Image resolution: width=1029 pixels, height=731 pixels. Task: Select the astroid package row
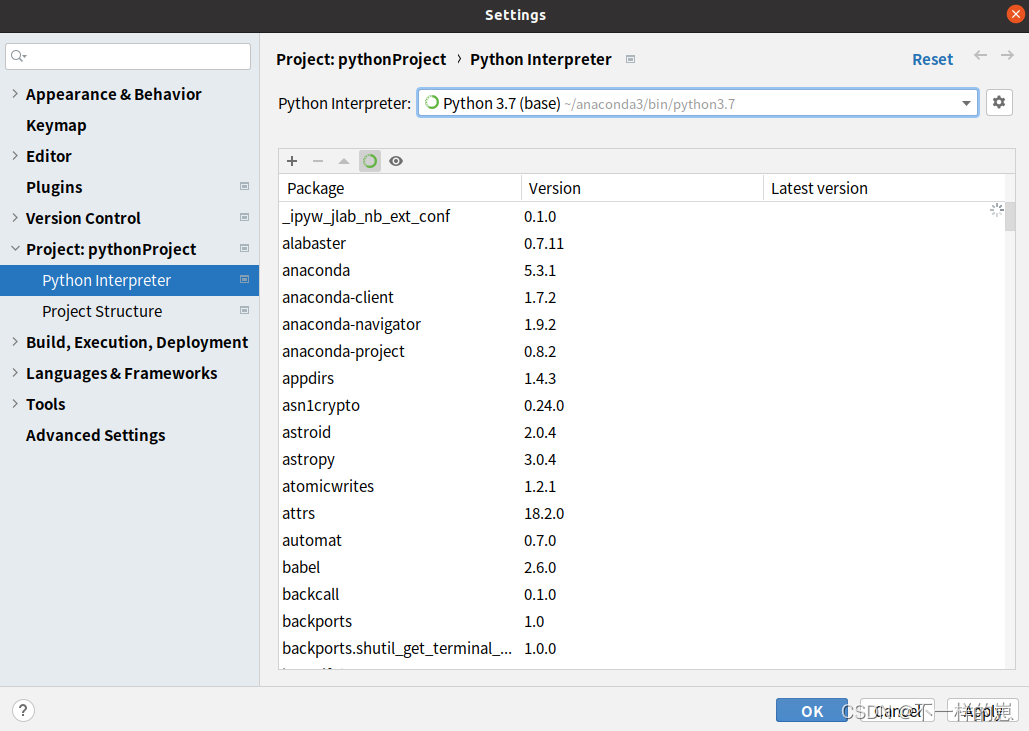642,432
